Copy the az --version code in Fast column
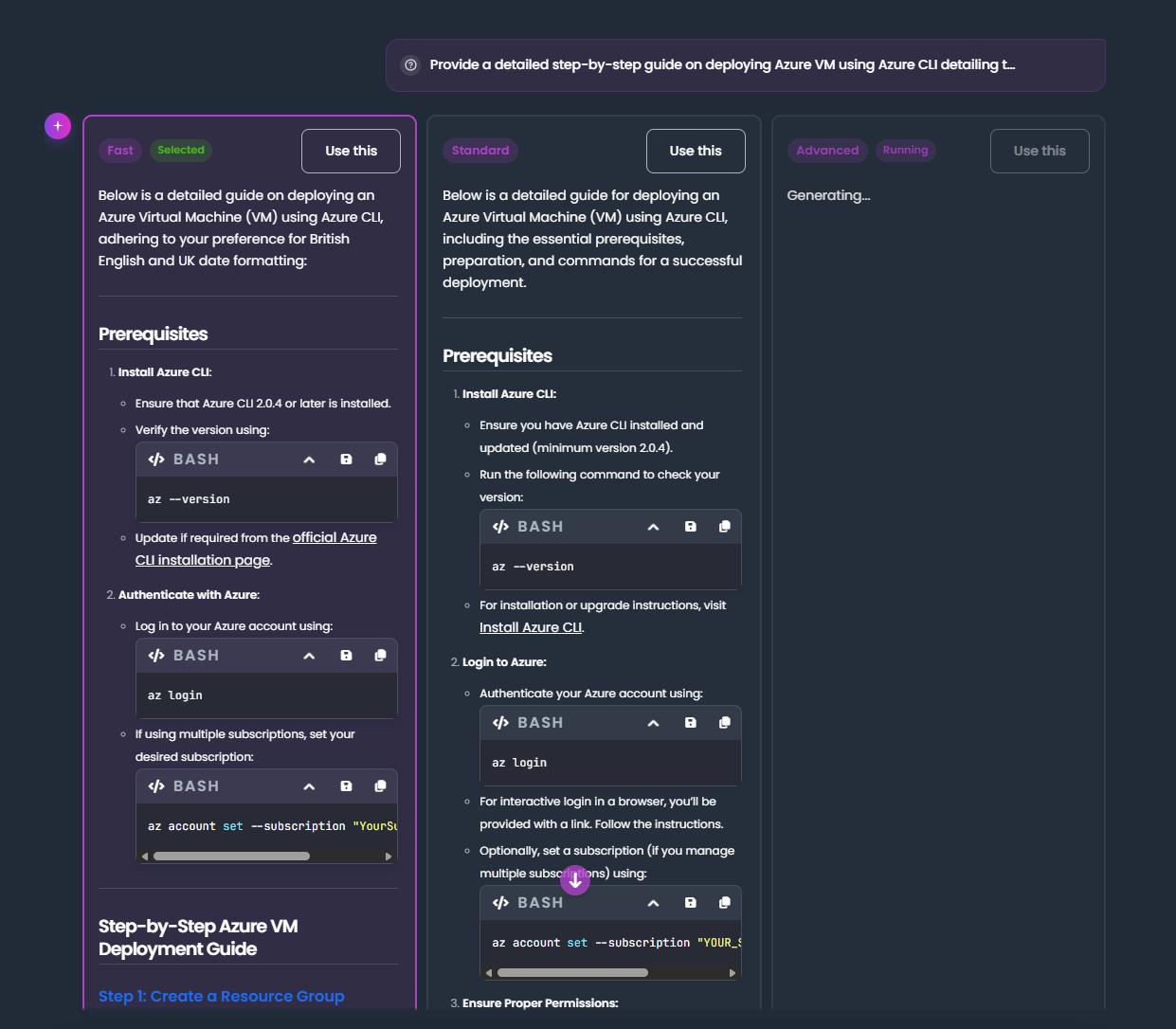This screenshot has height=1029, width=1176. click(x=380, y=460)
